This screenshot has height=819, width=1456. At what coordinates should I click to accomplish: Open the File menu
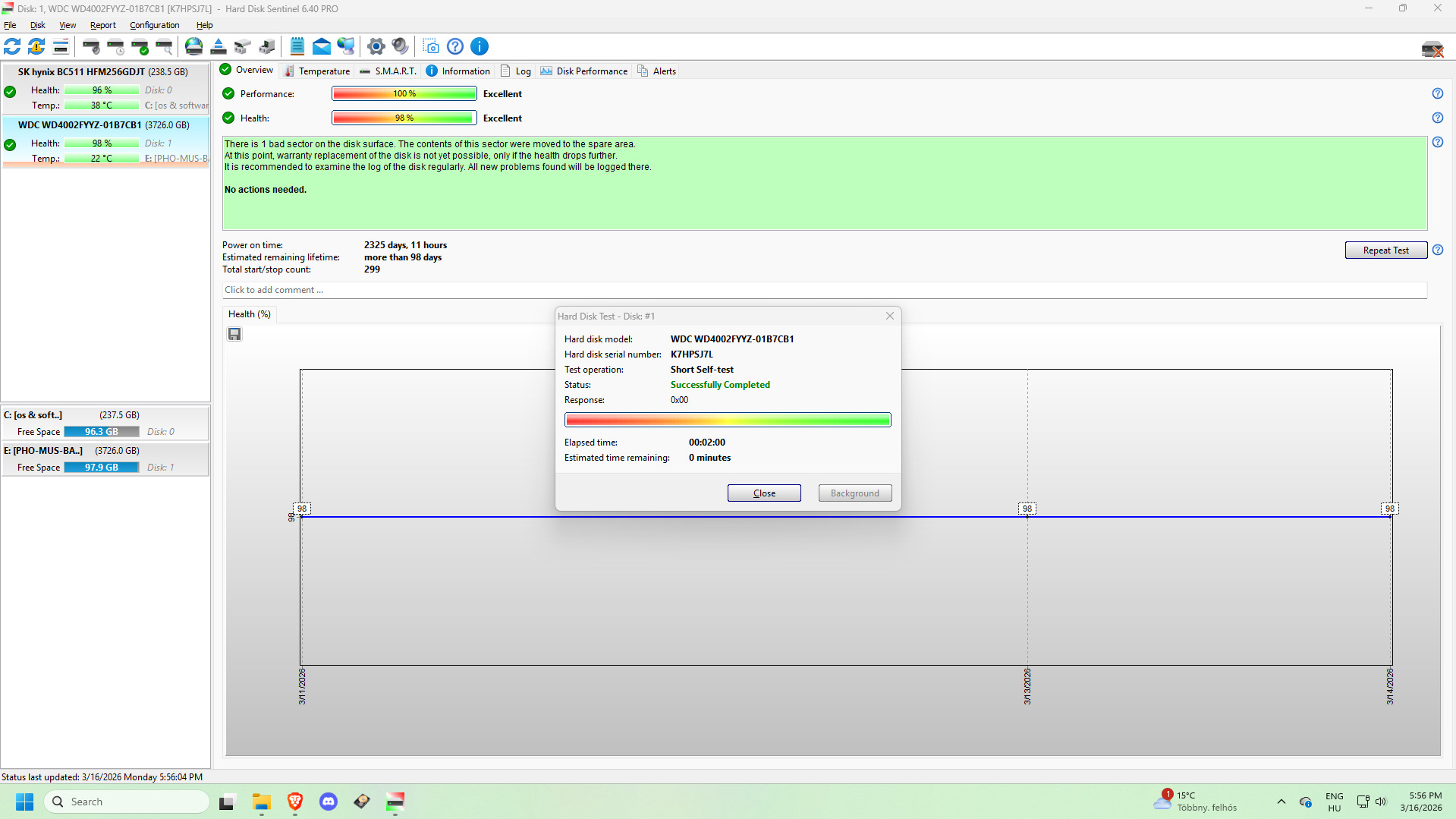[x=10, y=25]
